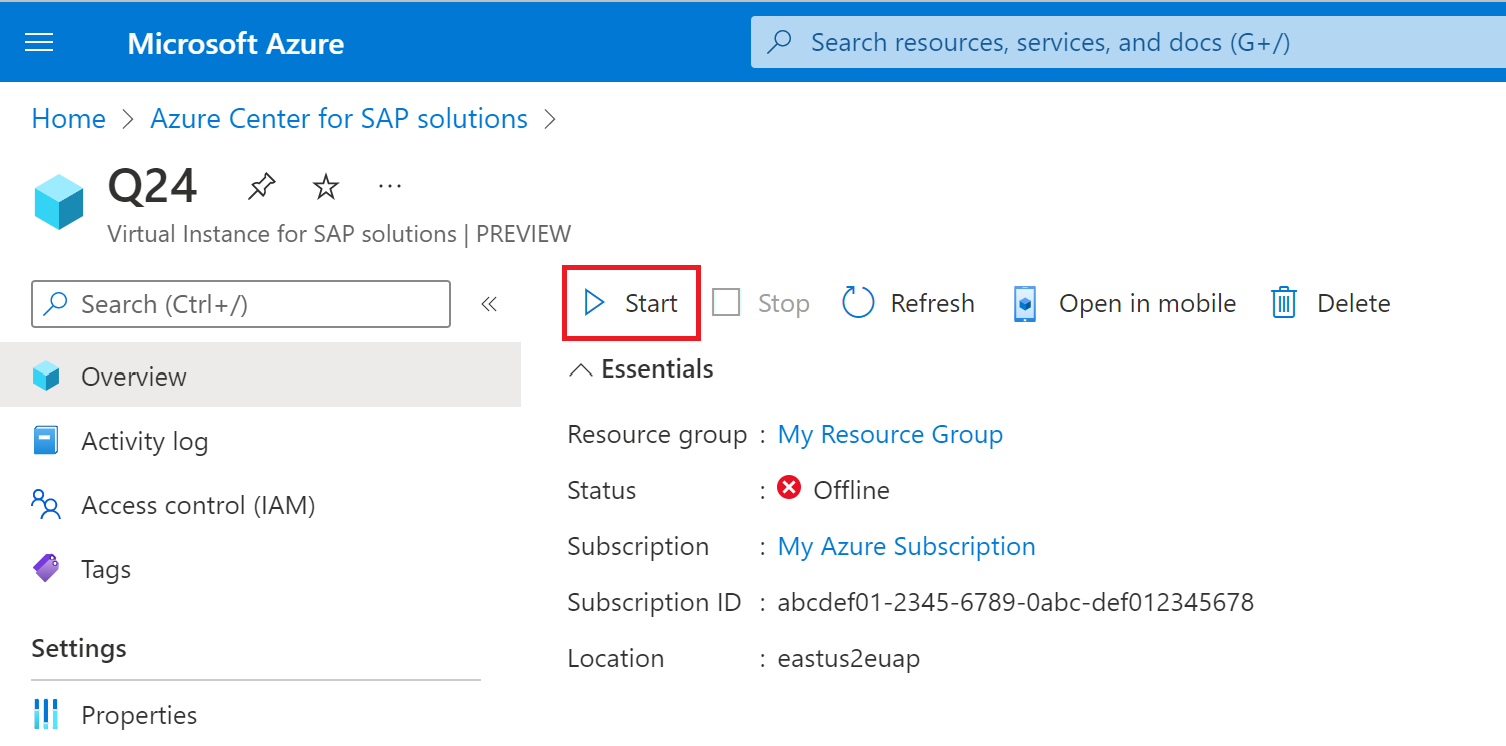Click the Resource group field label
The height and width of the screenshot is (746, 1506).
click(x=657, y=434)
